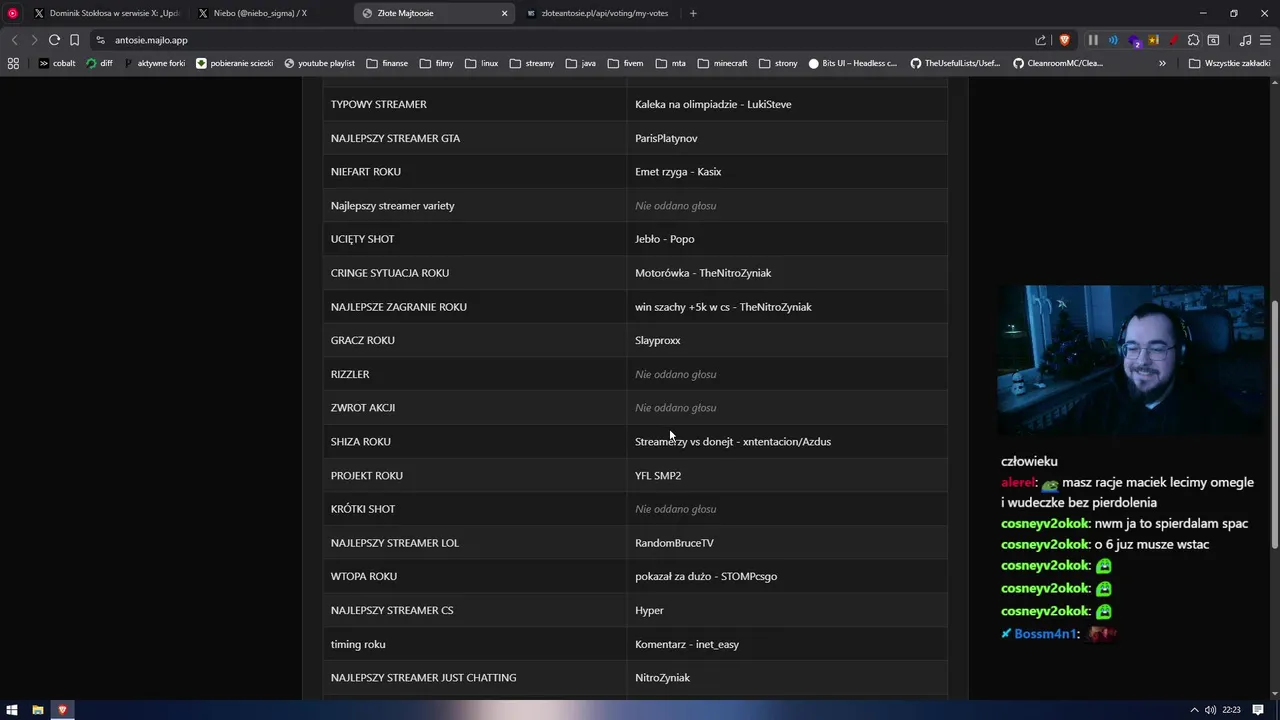Open the filmy bookmark folder
The height and width of the screenshot is (720, 1280).
coord(436,63)
